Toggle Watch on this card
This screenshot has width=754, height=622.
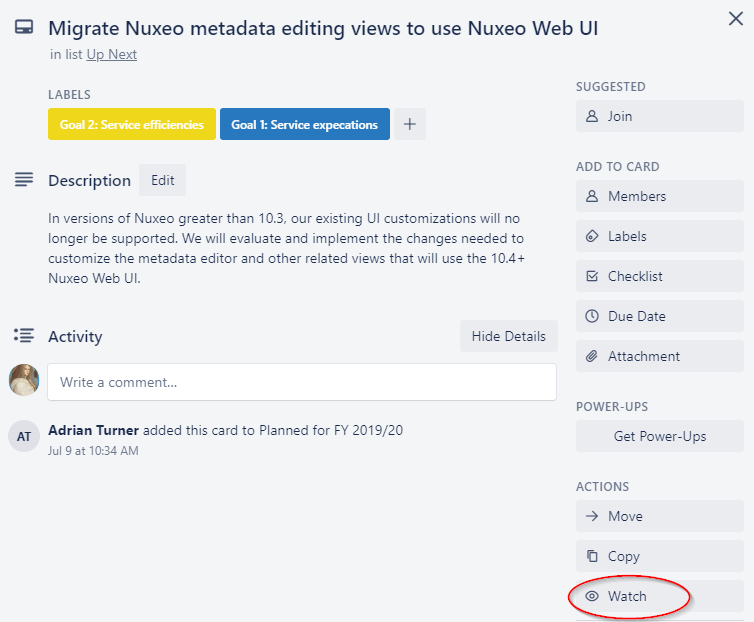[660, 596]
